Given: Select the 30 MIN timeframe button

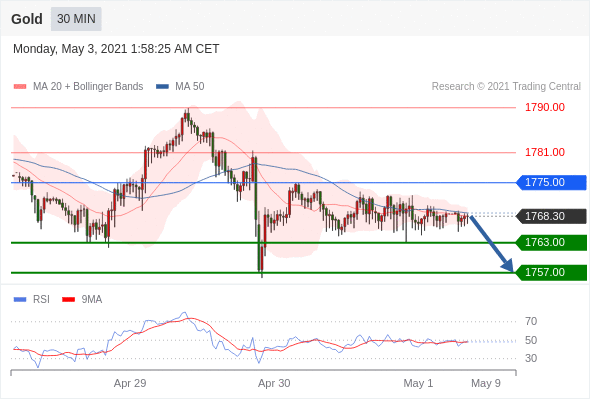Looking at the screenshot, I should (76, 19).
